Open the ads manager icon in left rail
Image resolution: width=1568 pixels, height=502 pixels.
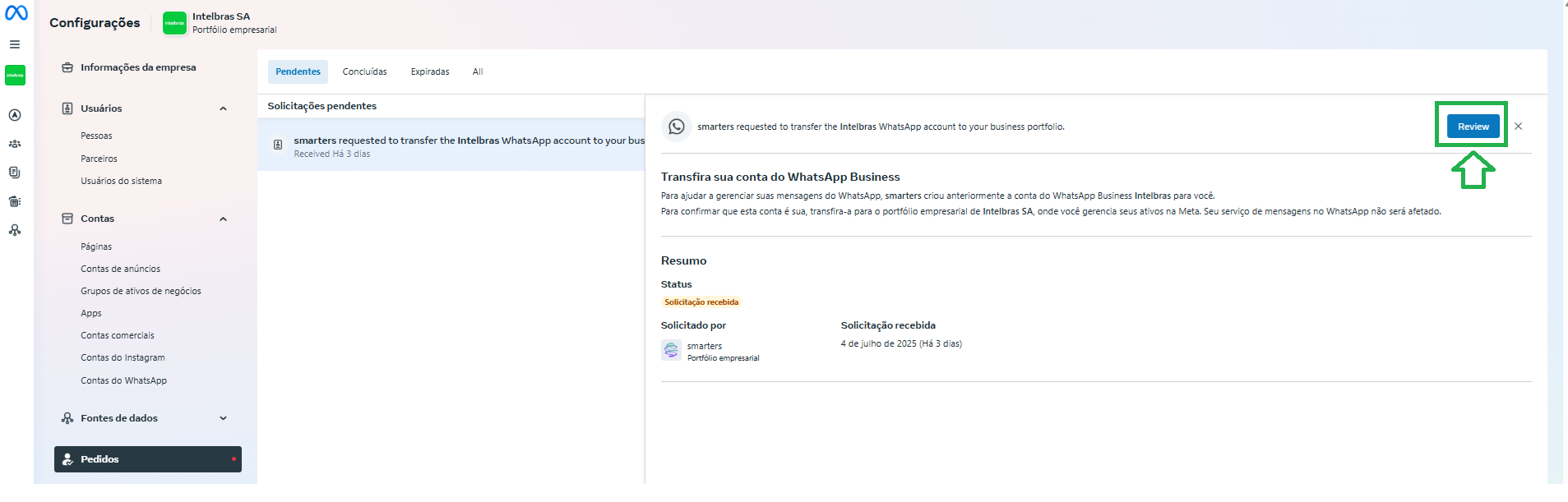click(x=15, y=115)
